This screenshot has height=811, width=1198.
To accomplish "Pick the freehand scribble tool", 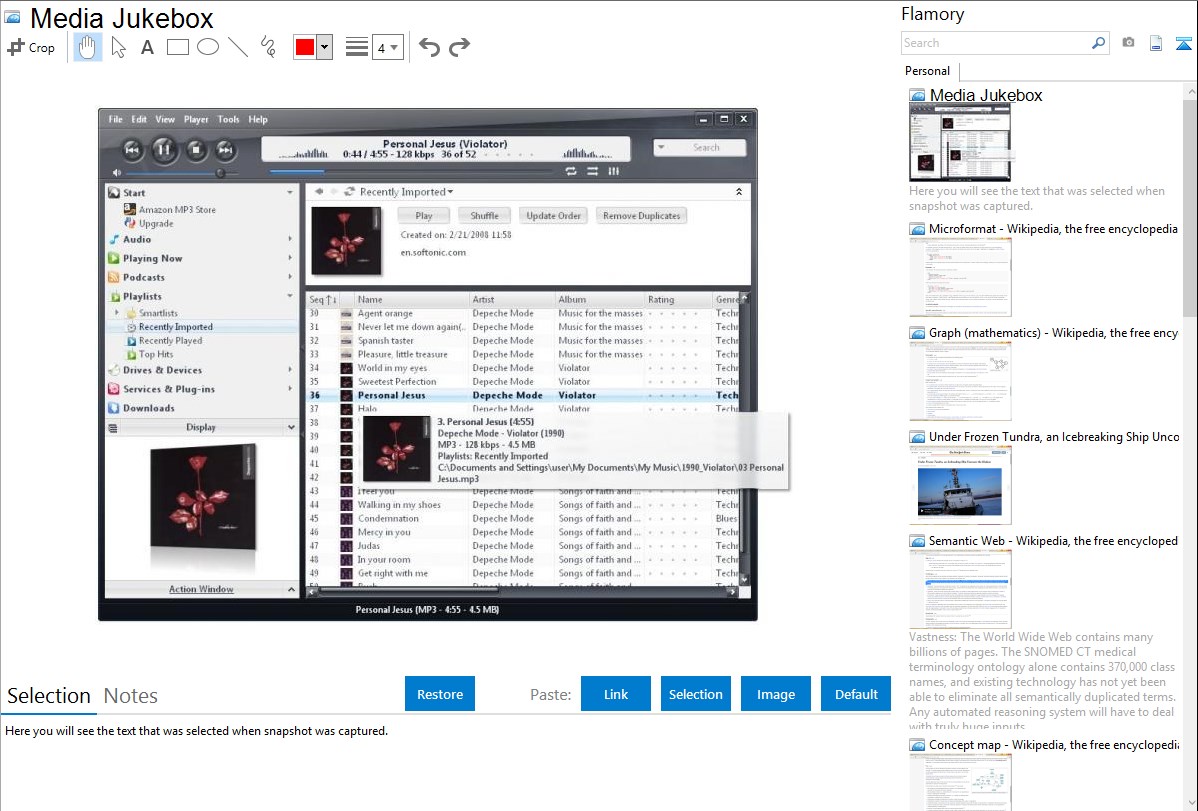I will 268,47.
